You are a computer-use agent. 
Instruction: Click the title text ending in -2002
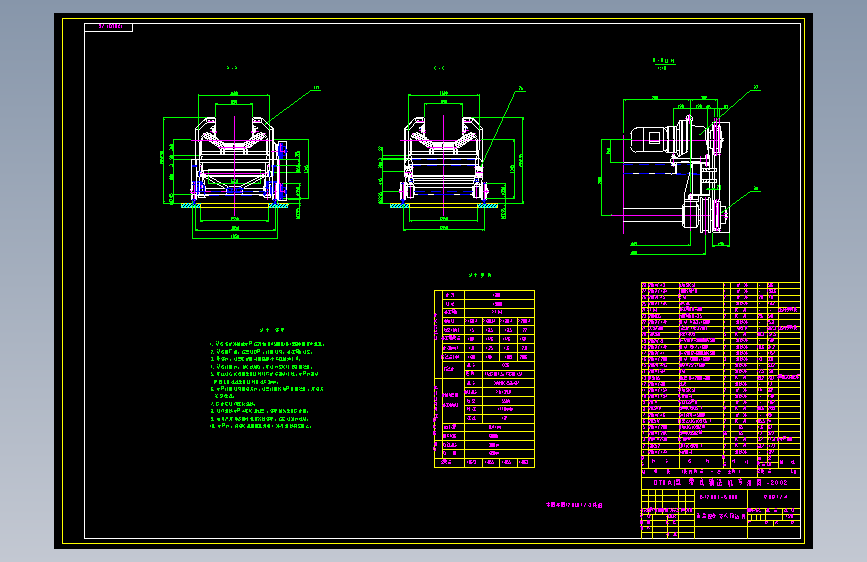coord(720,483)
